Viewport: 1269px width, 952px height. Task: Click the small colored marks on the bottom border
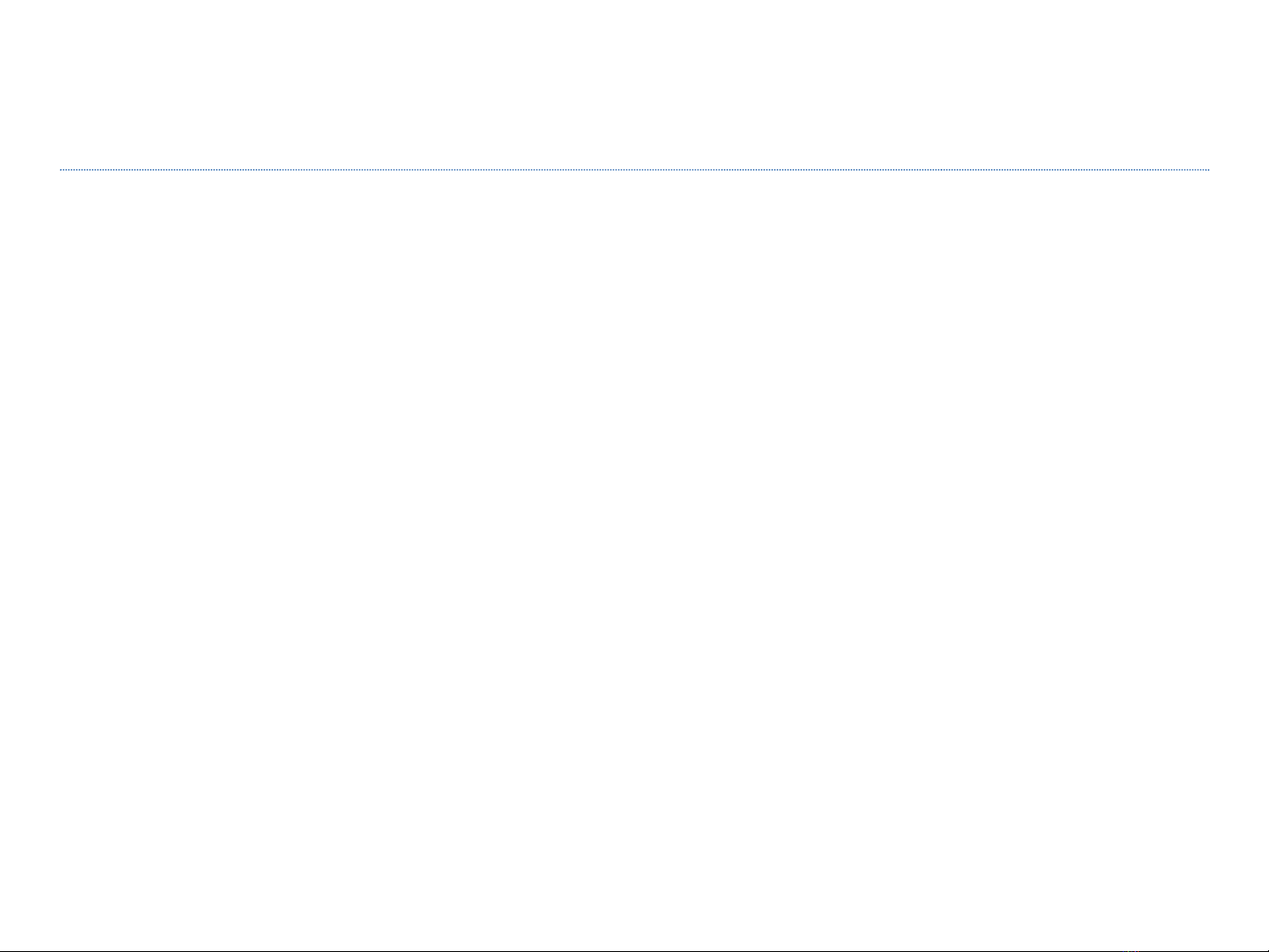1133,950
